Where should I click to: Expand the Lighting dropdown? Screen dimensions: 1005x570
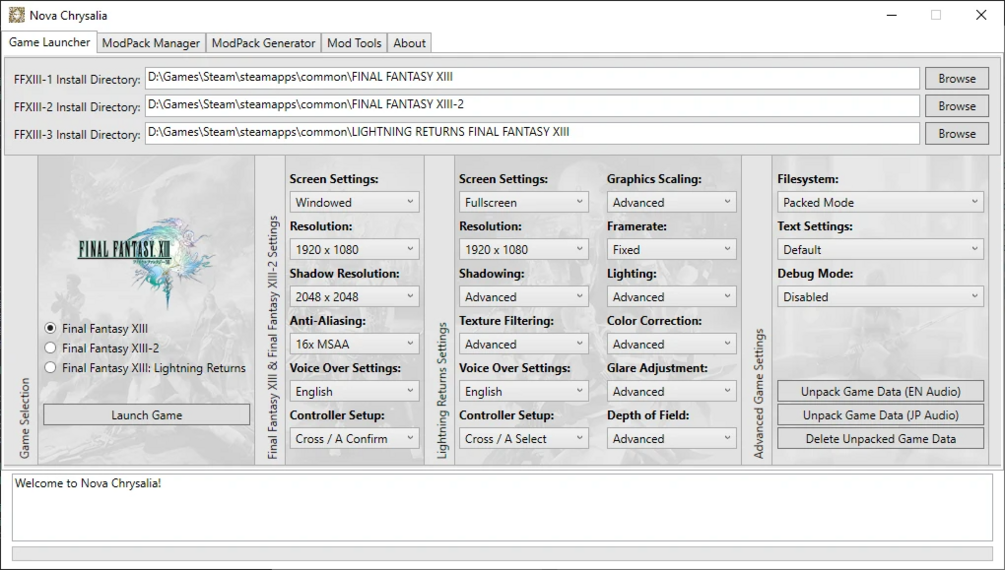click(x=672, y=297)
